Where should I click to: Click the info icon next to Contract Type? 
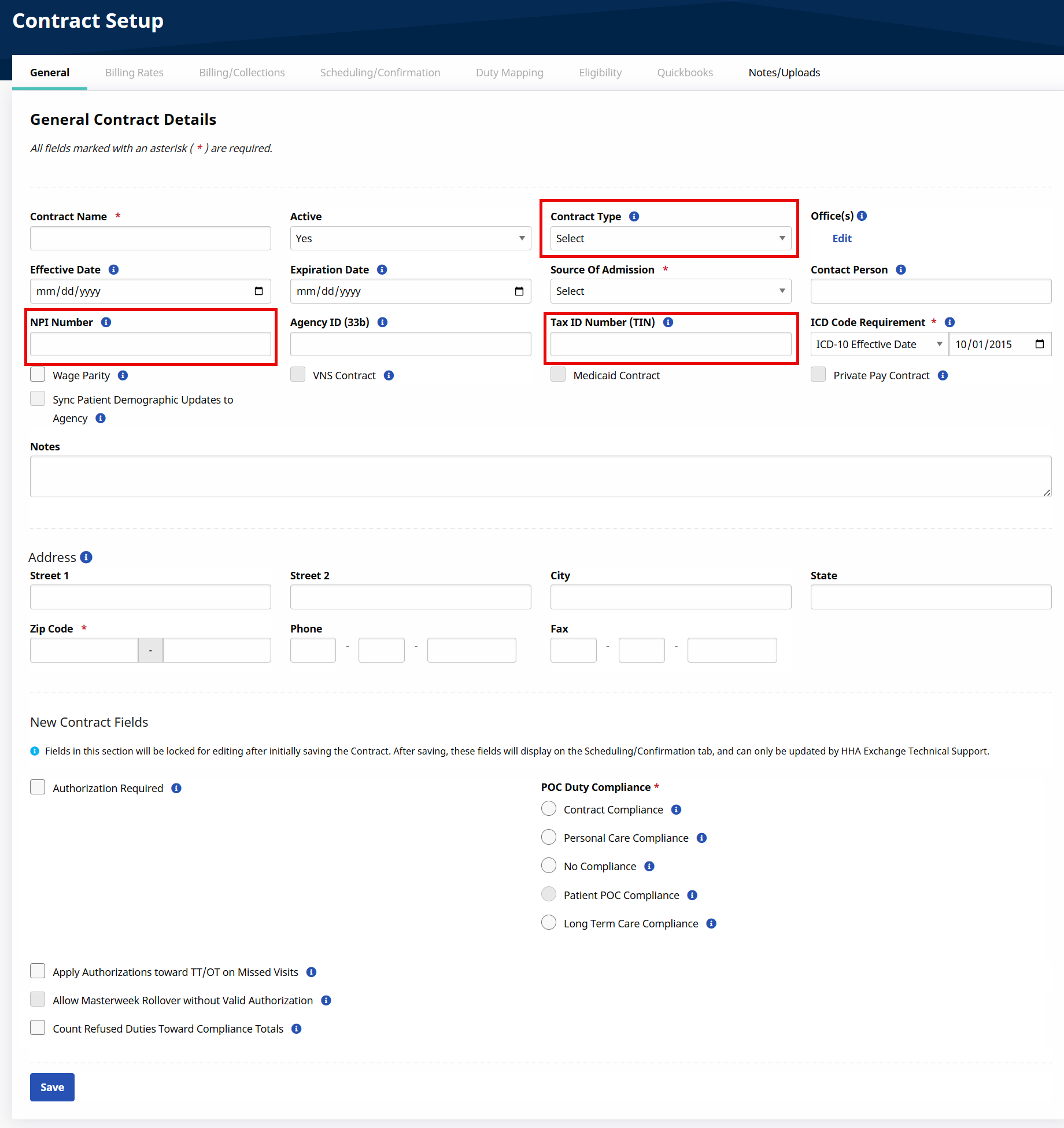(634, 216)
